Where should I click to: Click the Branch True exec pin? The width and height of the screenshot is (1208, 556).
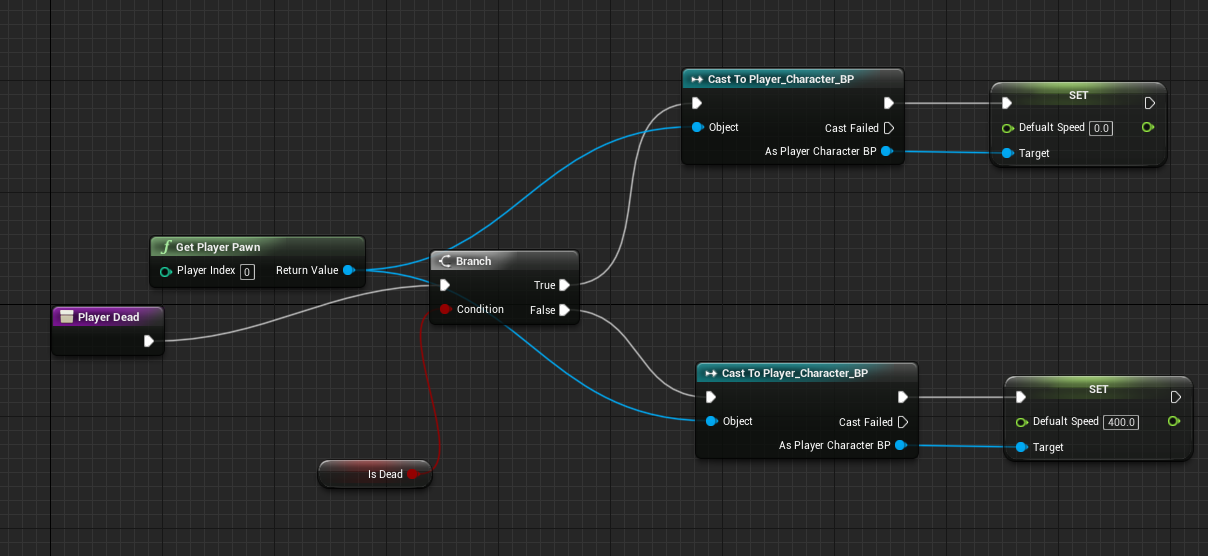coord(565,285)
